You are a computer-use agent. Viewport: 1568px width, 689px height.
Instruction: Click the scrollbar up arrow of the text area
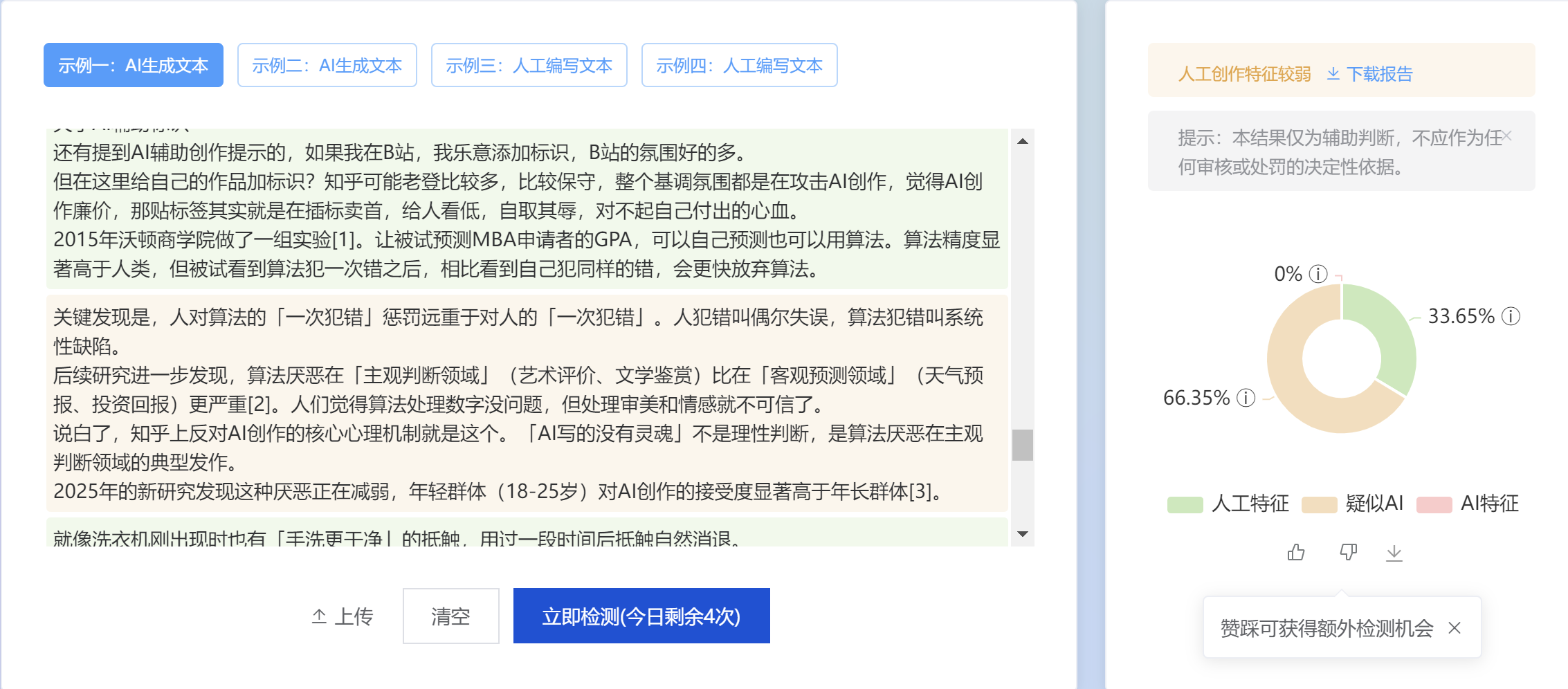point(1023,141)
